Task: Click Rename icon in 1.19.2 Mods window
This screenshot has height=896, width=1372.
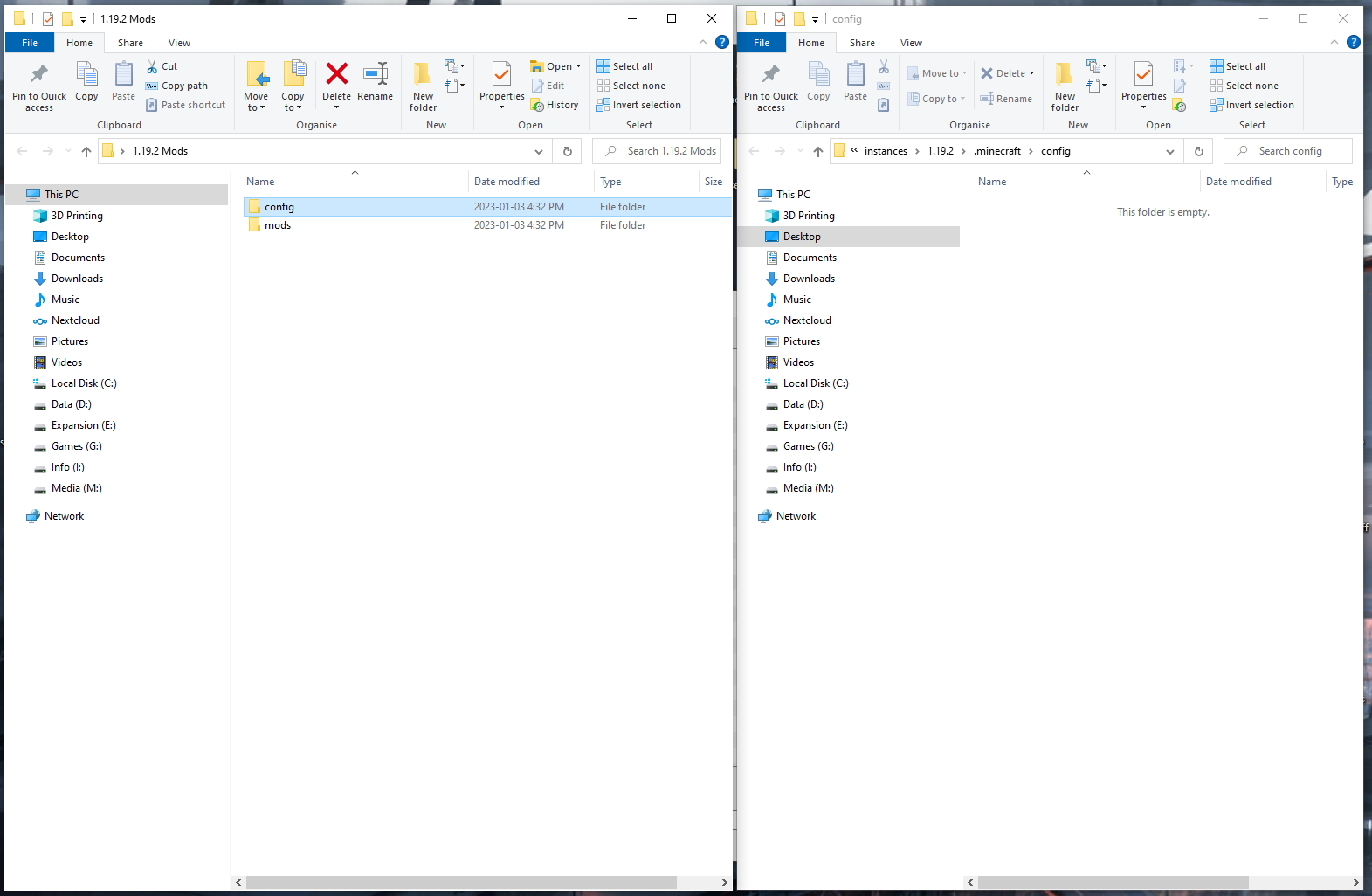Action: coord(376,74)
